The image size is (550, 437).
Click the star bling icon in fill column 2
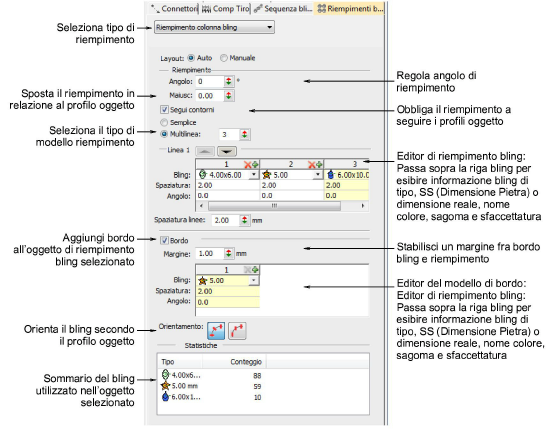pyautogui.click(x=267, y=174)
